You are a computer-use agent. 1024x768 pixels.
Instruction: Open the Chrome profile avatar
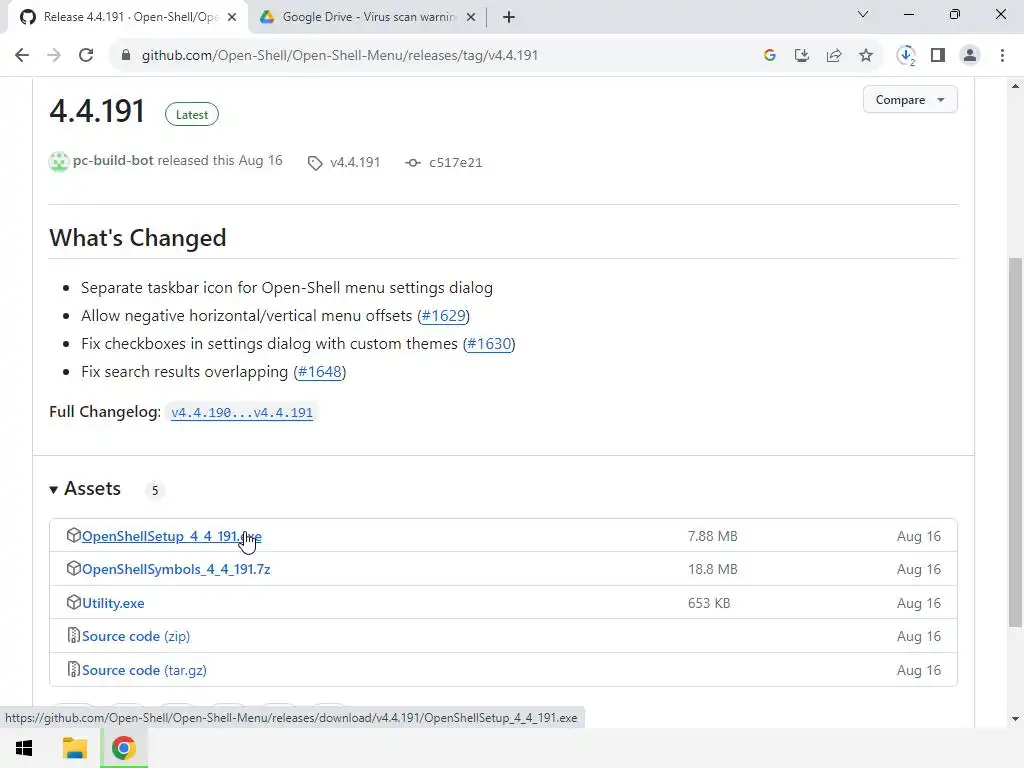pos(970,56)
